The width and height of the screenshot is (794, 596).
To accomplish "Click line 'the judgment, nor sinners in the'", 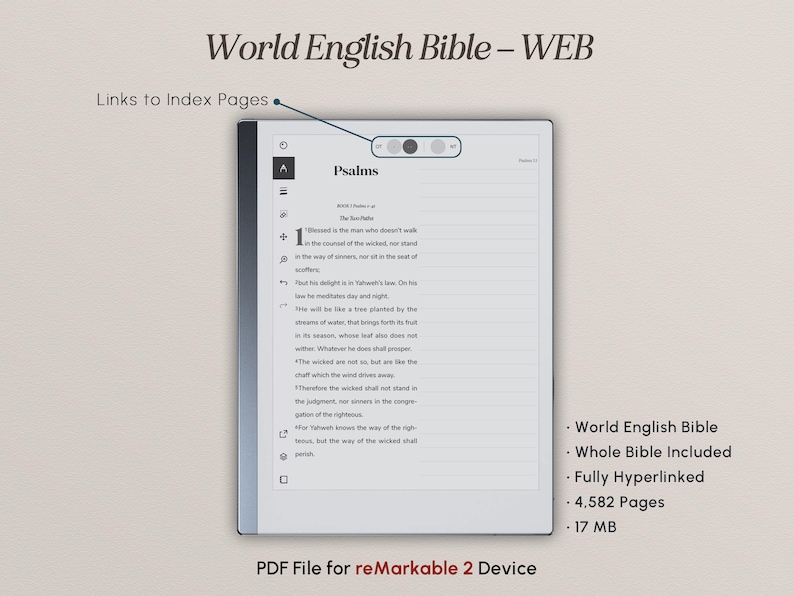I will [356, 402].
